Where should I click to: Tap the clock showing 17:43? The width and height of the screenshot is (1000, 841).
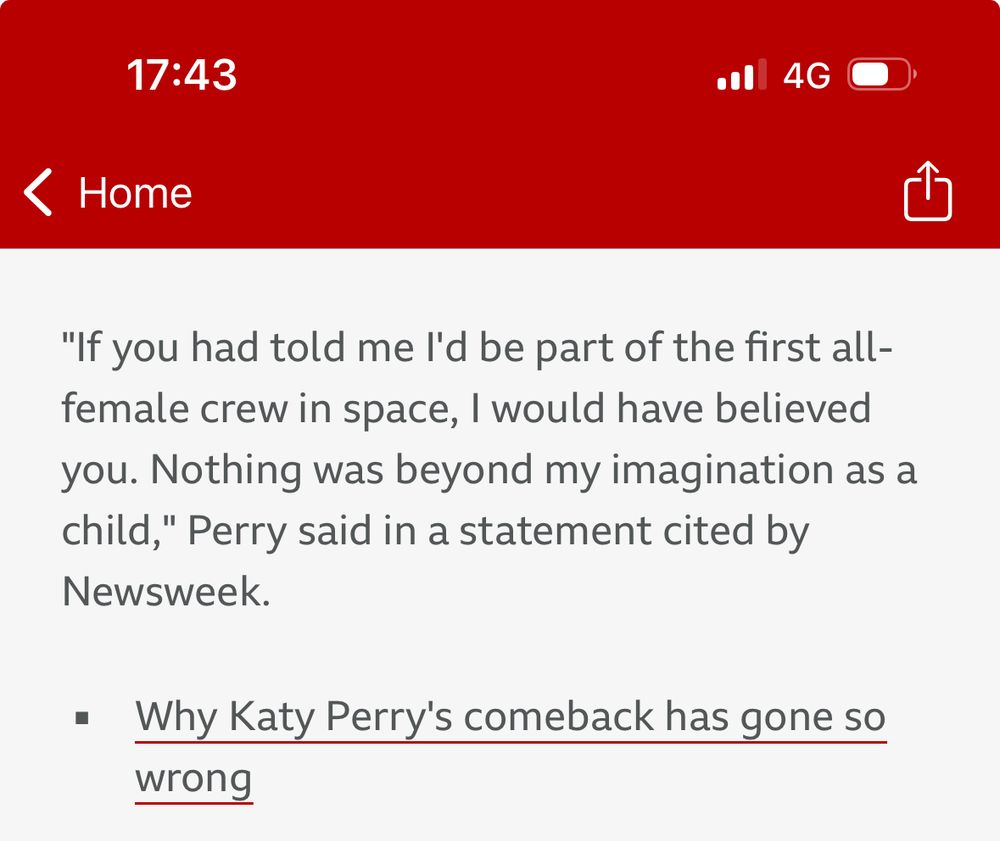(x=182, y=74)
